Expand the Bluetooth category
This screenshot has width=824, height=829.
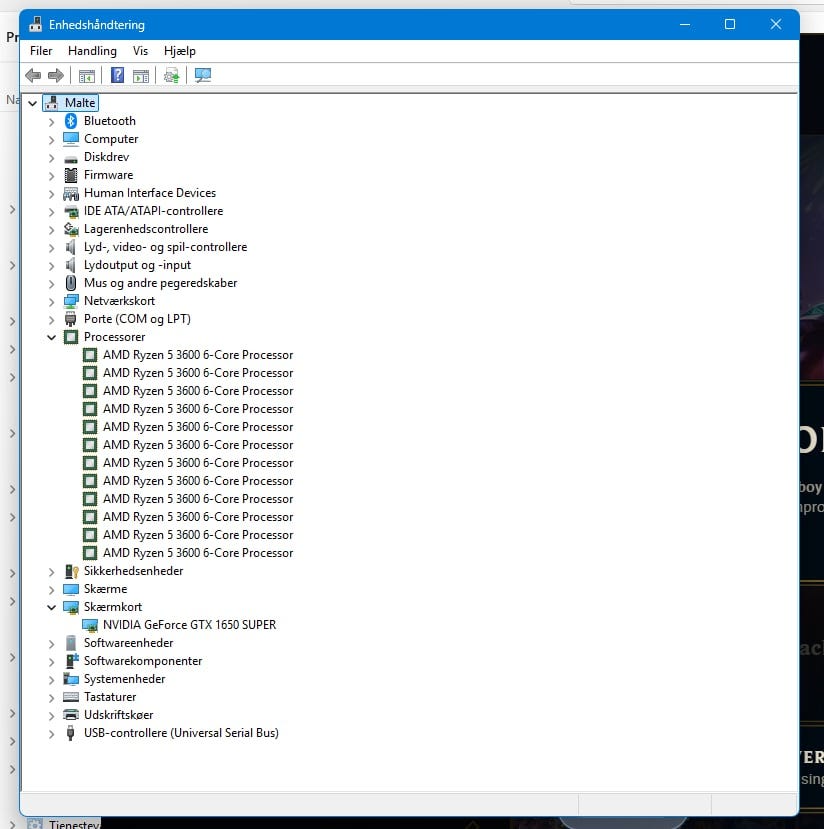51,122
